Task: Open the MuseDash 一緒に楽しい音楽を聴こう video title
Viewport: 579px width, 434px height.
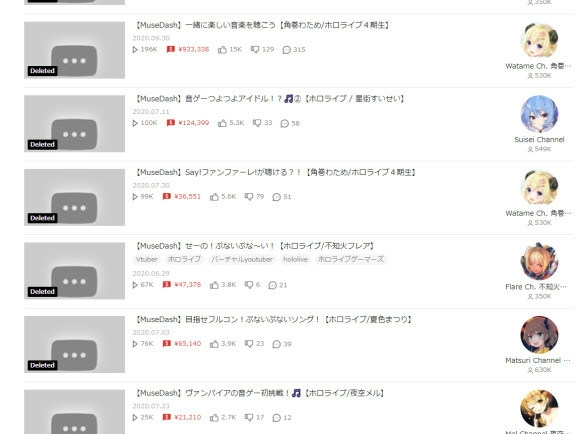Action: 262,25
